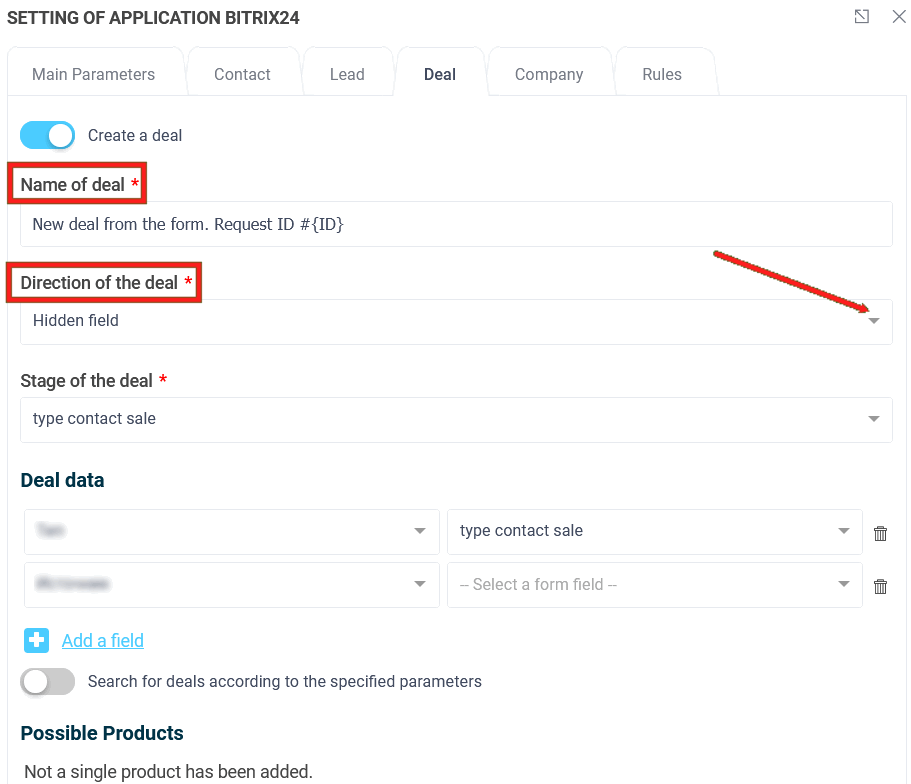
Task: Switch to the "Contact" tab
Action: tap(242, 73)
